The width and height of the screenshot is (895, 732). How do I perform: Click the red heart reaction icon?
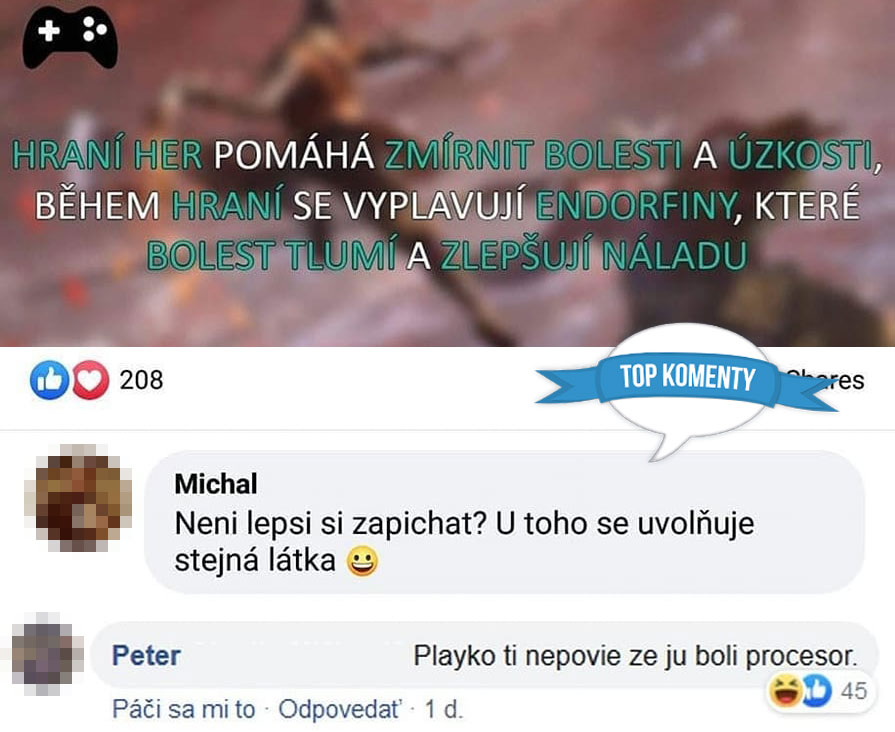click(x=90, y=380)
